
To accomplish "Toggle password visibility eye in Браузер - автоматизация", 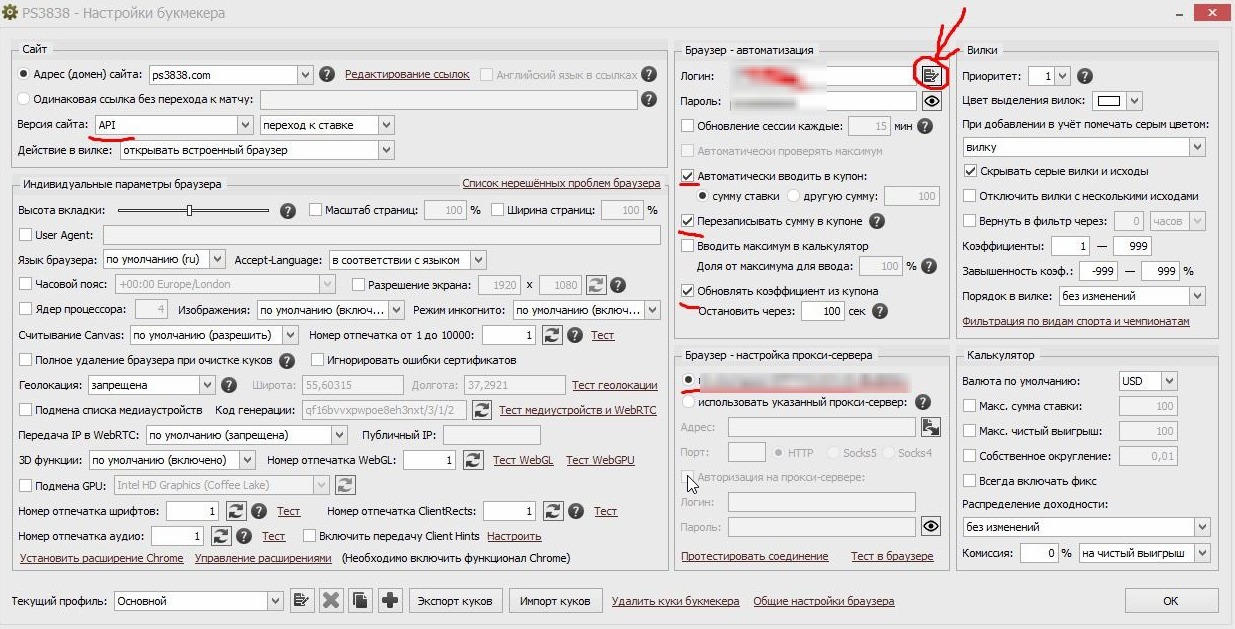I will point(932,101).
